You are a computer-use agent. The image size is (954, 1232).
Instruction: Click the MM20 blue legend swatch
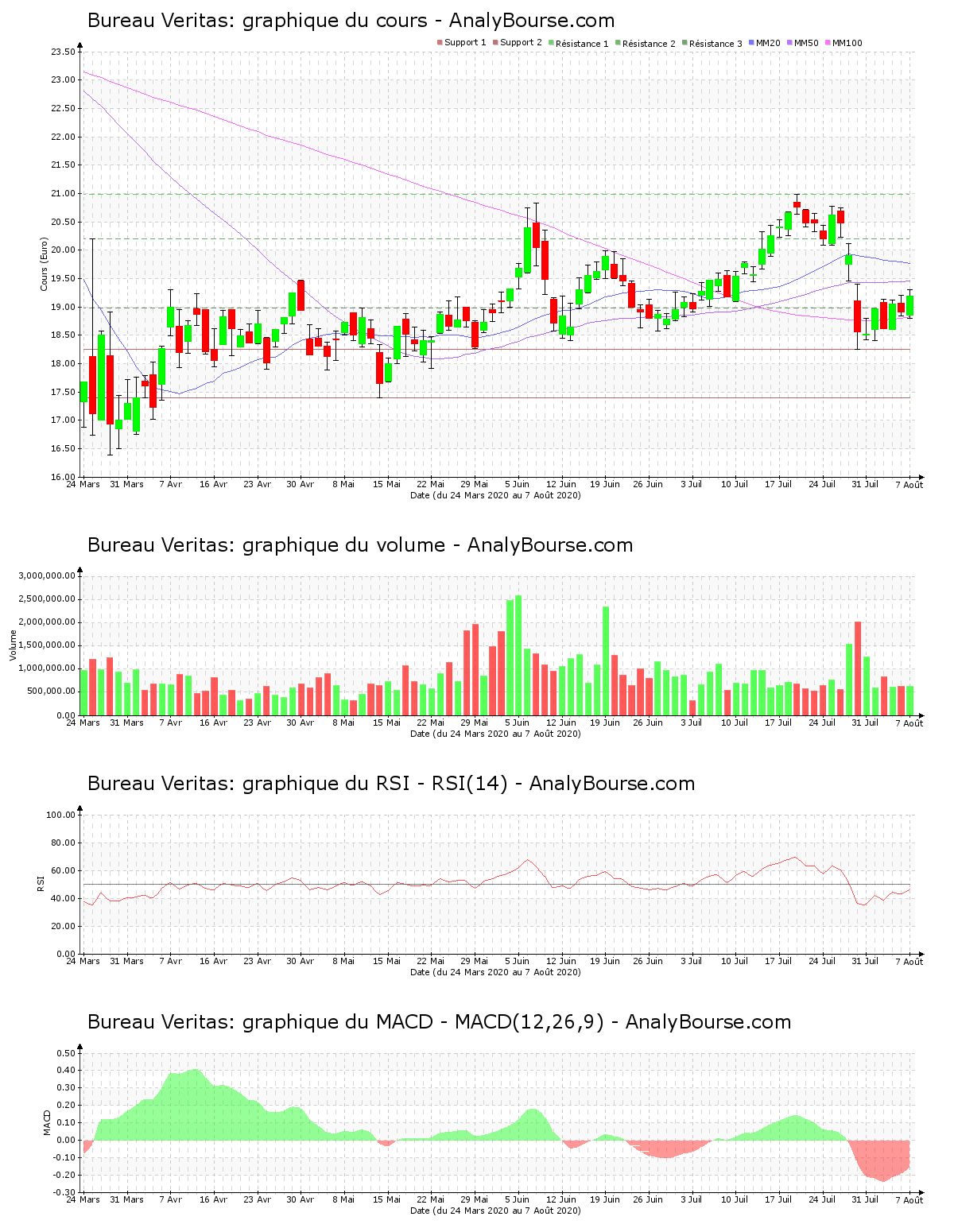click(751, 43)
